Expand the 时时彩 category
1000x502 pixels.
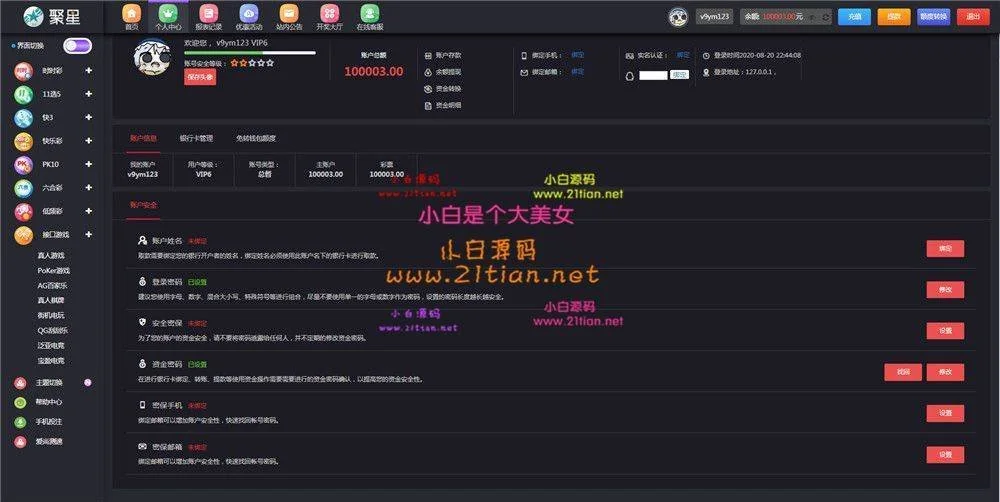click(x=89, y=71)
